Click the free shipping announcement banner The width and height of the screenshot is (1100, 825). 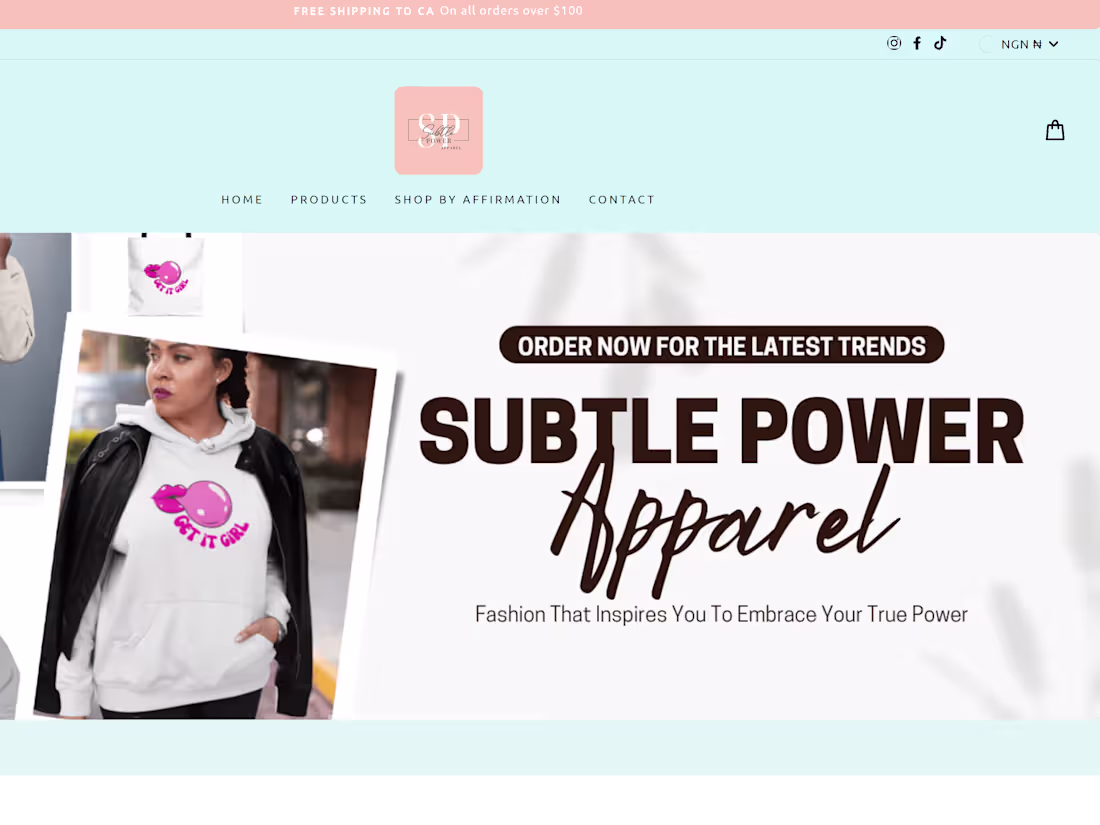pos(438,11)
